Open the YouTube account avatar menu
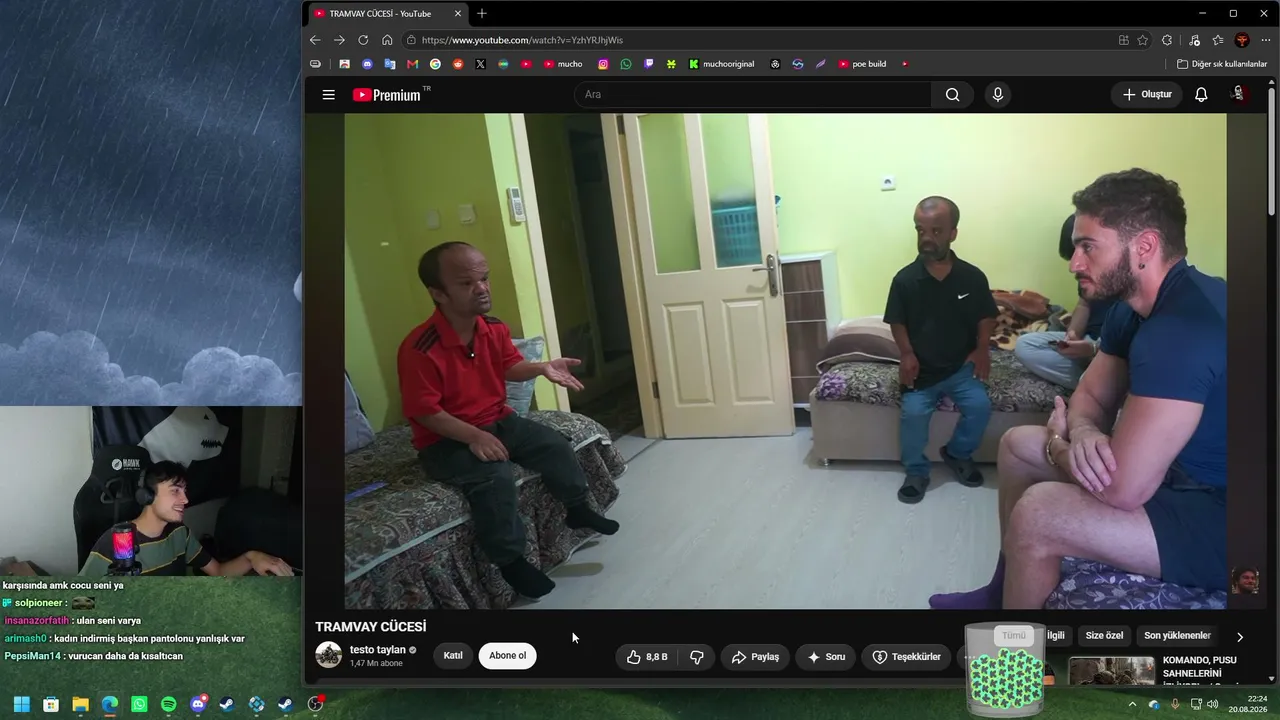The image size is (1280, 720). tap(1238, 94)
